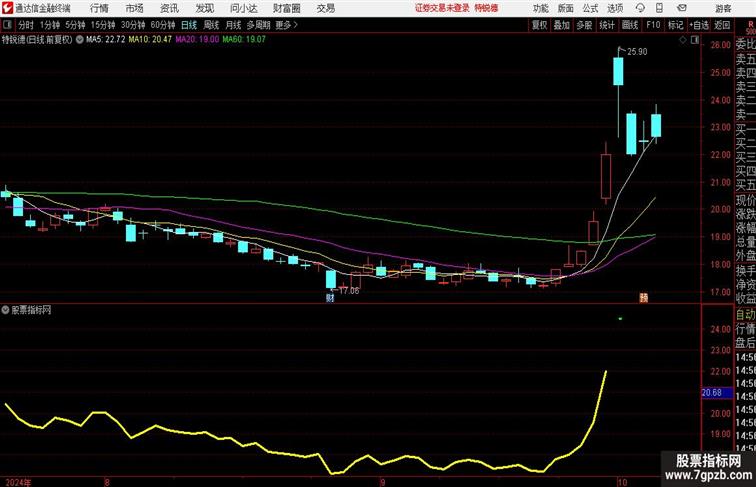Open the 发现 menu
Image resolution: width=756 pixels, height=487 pixels.
pyautogui.click(x=204, y=8)
